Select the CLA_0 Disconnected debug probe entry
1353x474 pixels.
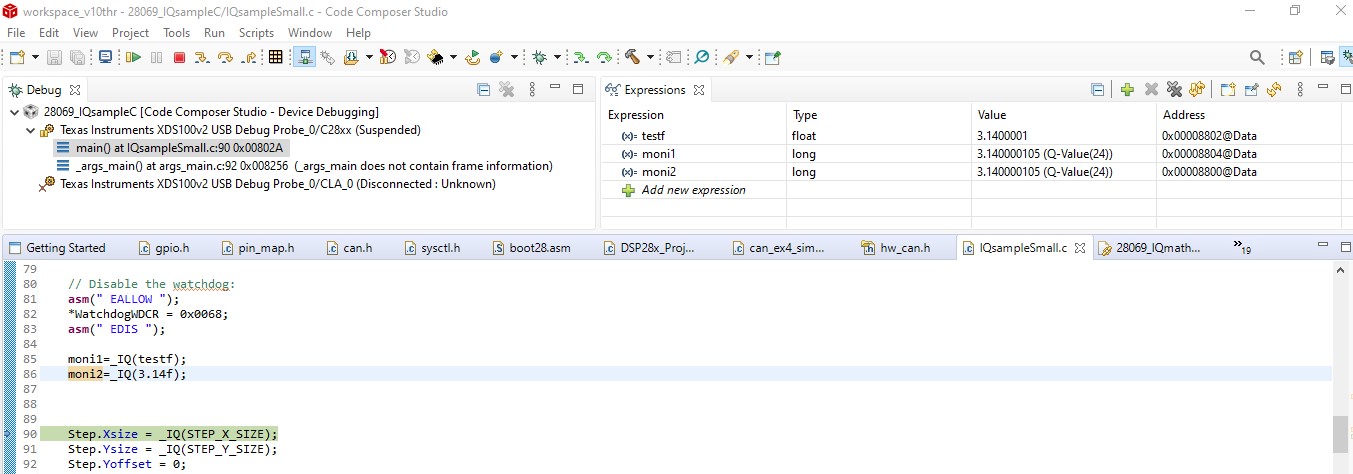click(x=268, y=184)
